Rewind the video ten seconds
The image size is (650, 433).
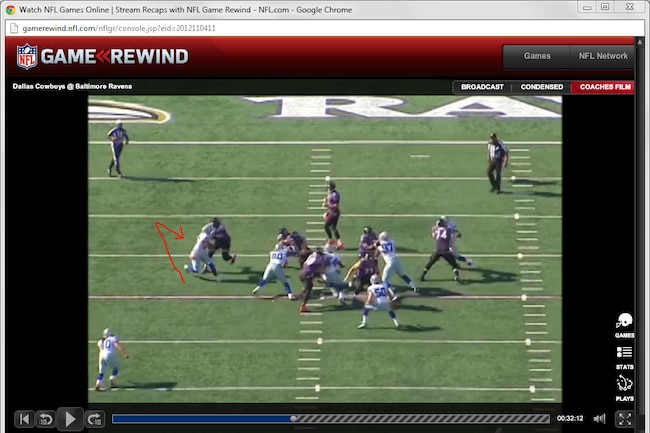46,419
